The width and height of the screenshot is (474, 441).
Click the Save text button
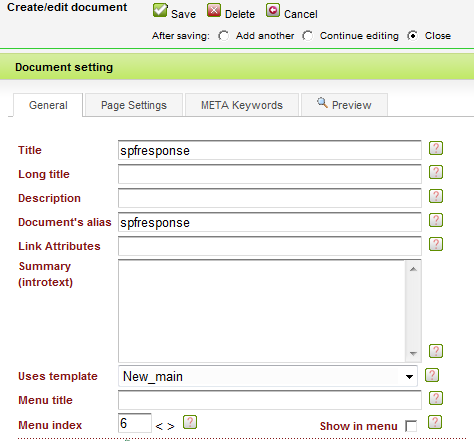coord(183,14)
